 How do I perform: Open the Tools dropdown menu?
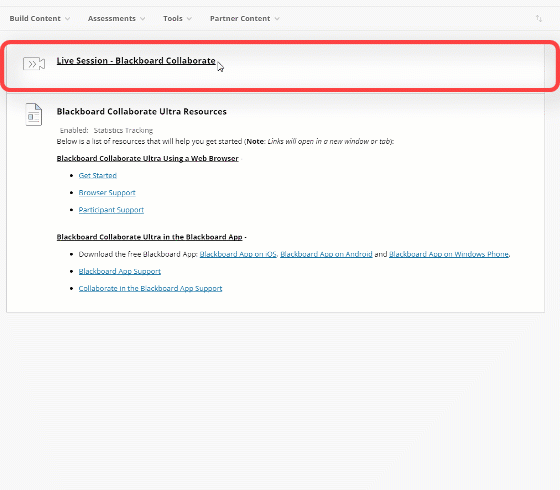pos(177,19)
